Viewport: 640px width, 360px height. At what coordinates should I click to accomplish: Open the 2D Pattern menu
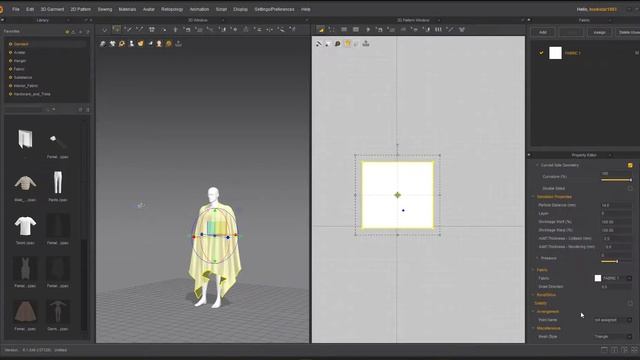pyautogui.click(x=80, y=9)
